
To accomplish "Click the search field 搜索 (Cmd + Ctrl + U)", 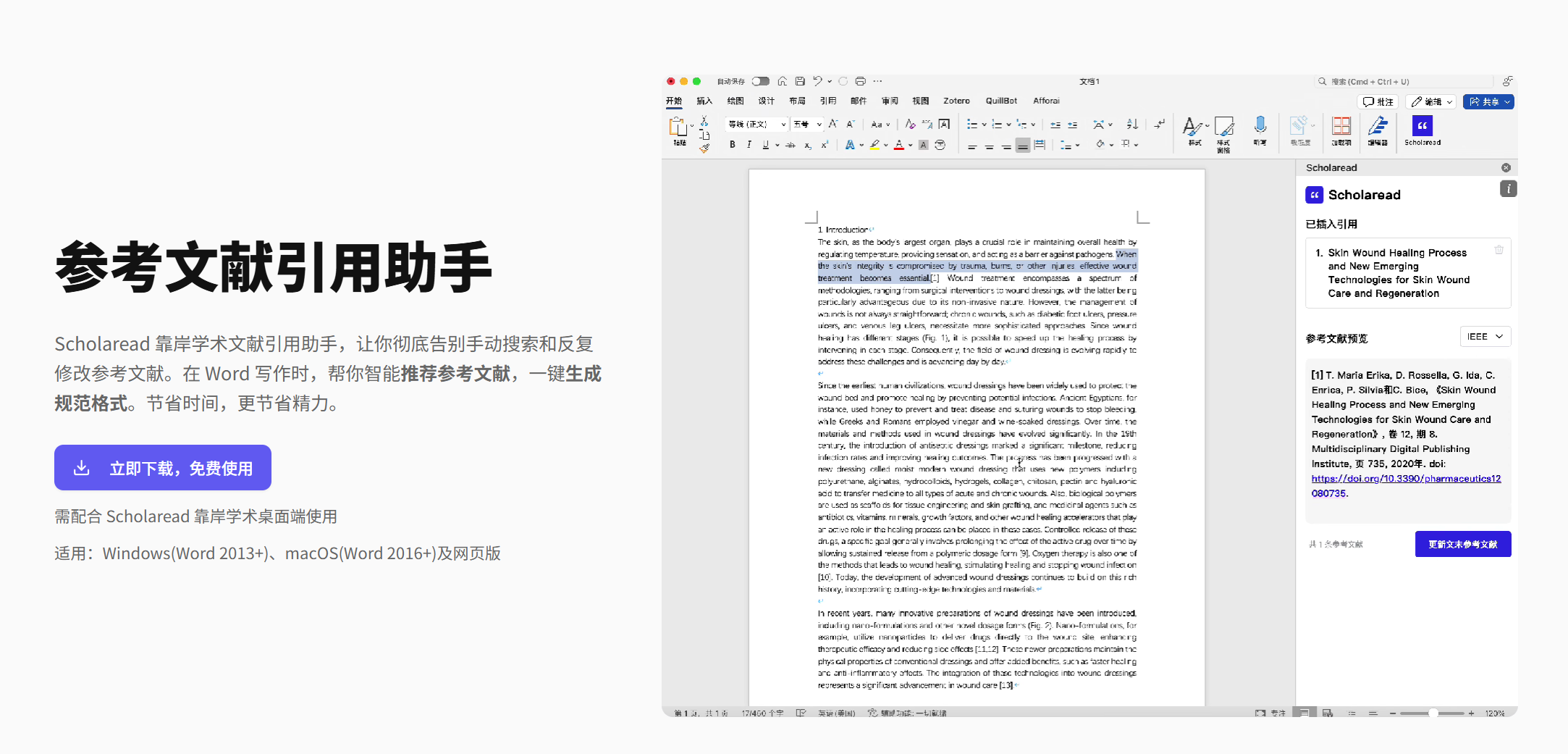I will 1404,82.
